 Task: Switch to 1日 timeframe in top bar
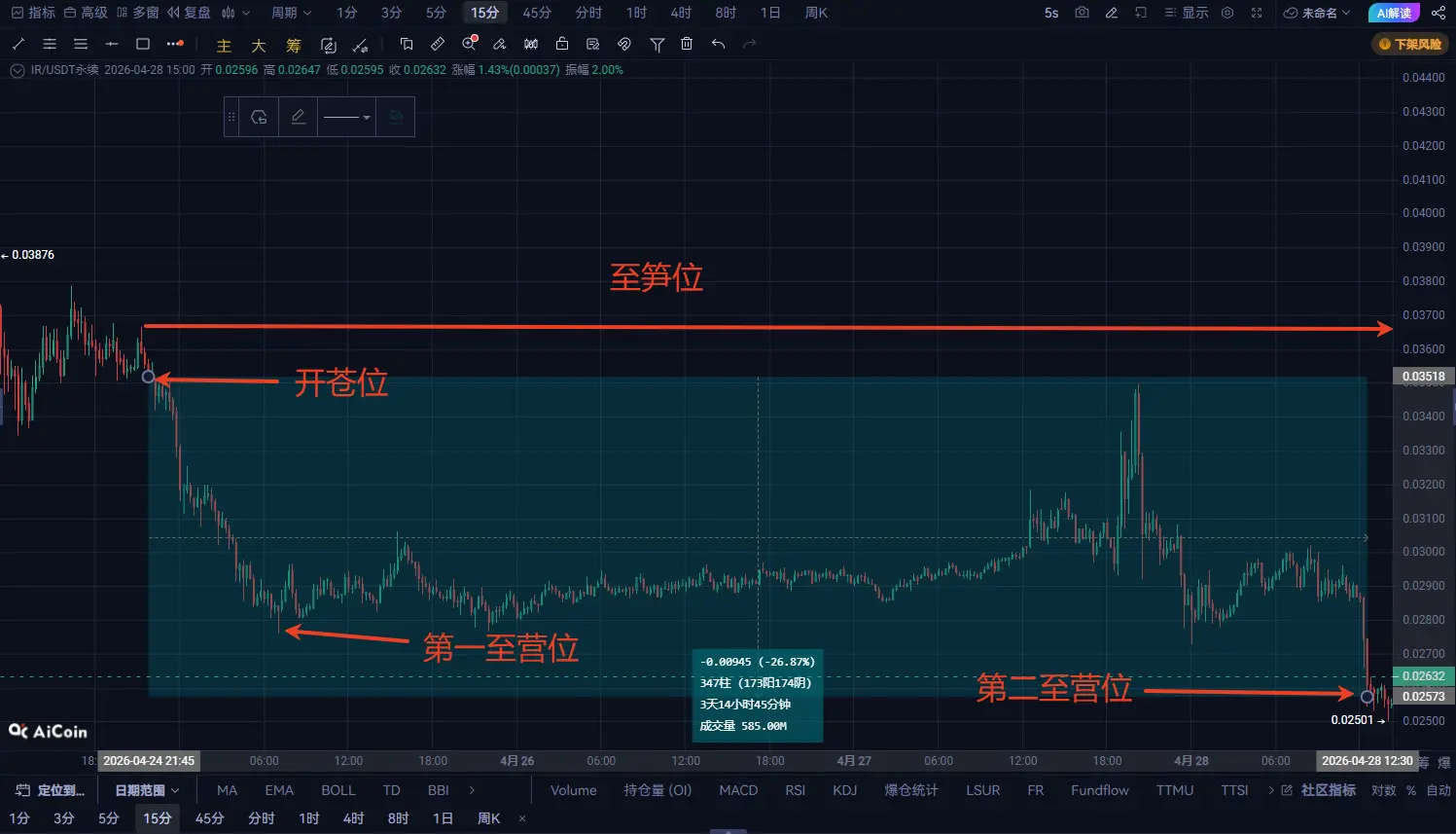770,13
